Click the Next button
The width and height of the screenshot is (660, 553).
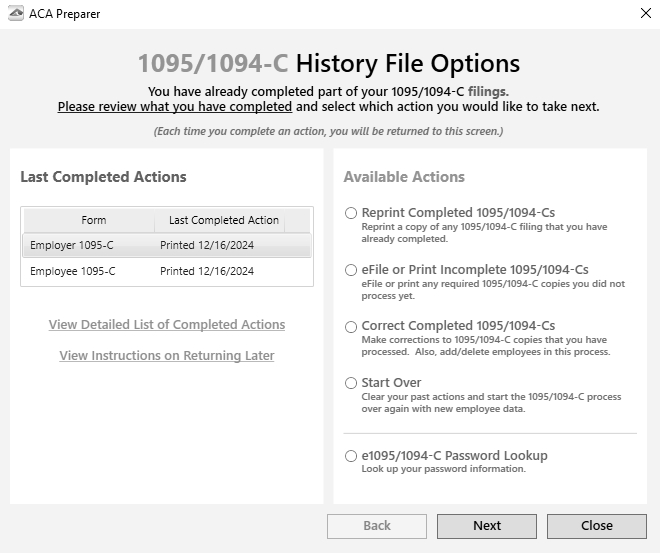point(487,526)
